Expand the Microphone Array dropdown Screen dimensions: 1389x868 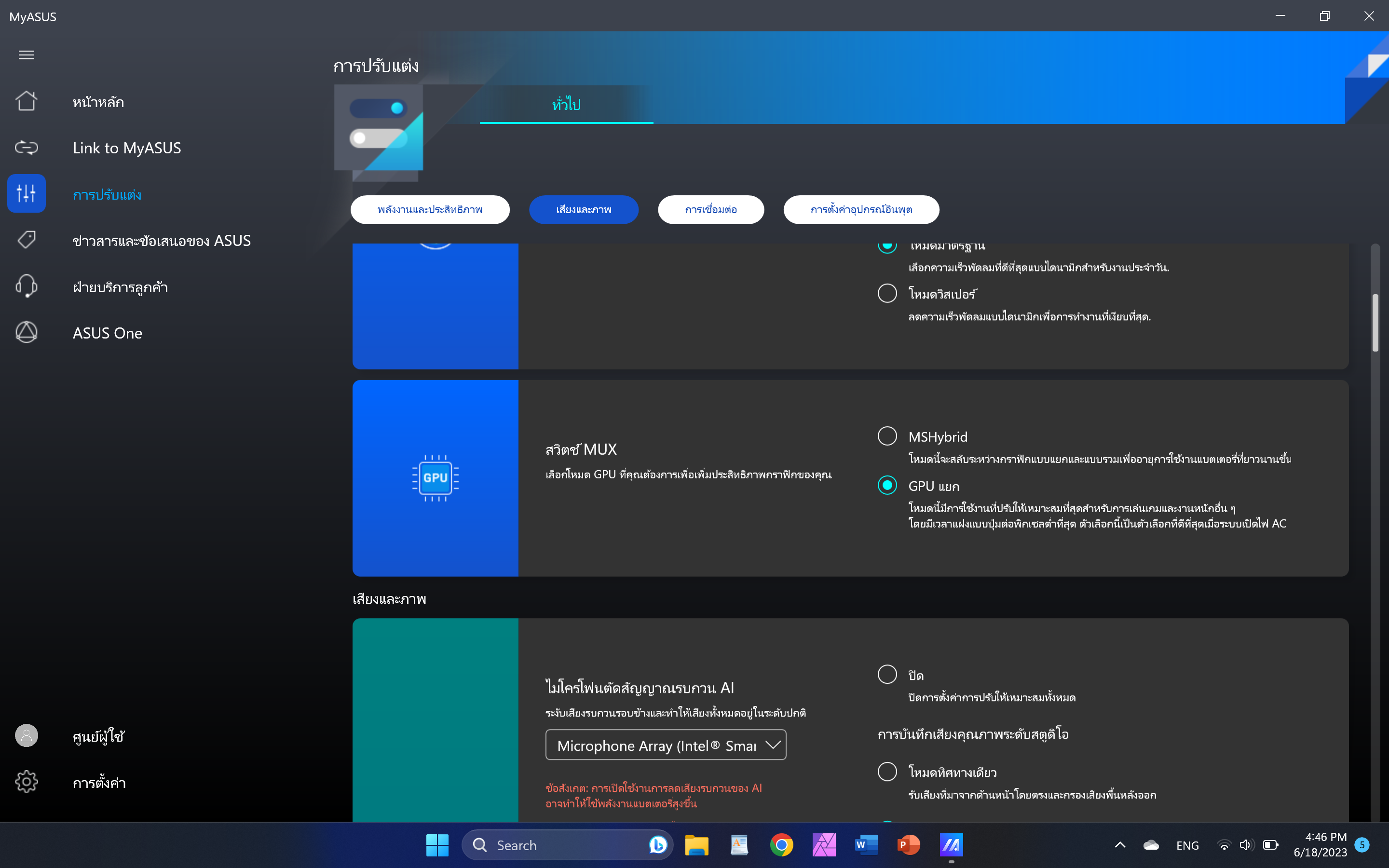[666, 745]
